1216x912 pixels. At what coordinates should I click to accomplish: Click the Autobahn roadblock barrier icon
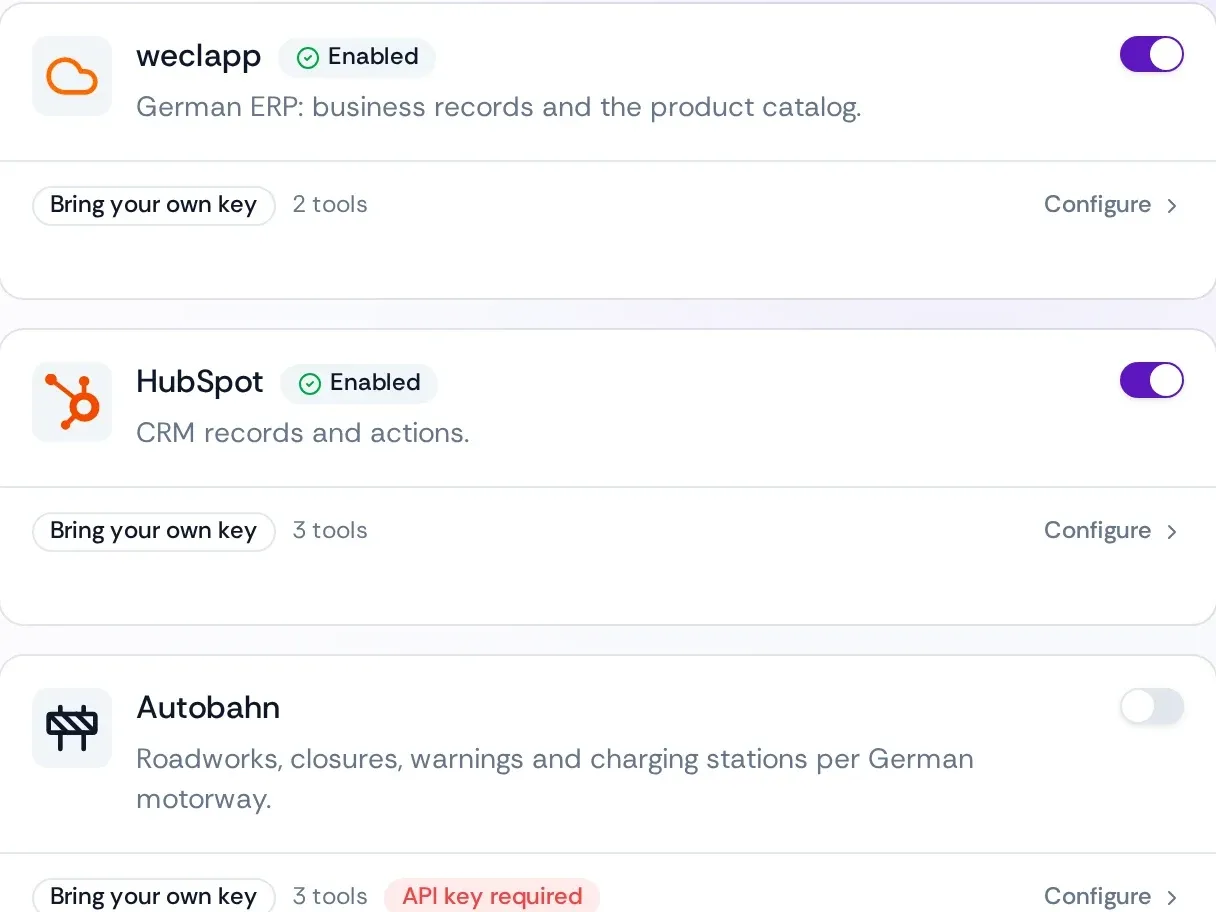tap(72, 728)
